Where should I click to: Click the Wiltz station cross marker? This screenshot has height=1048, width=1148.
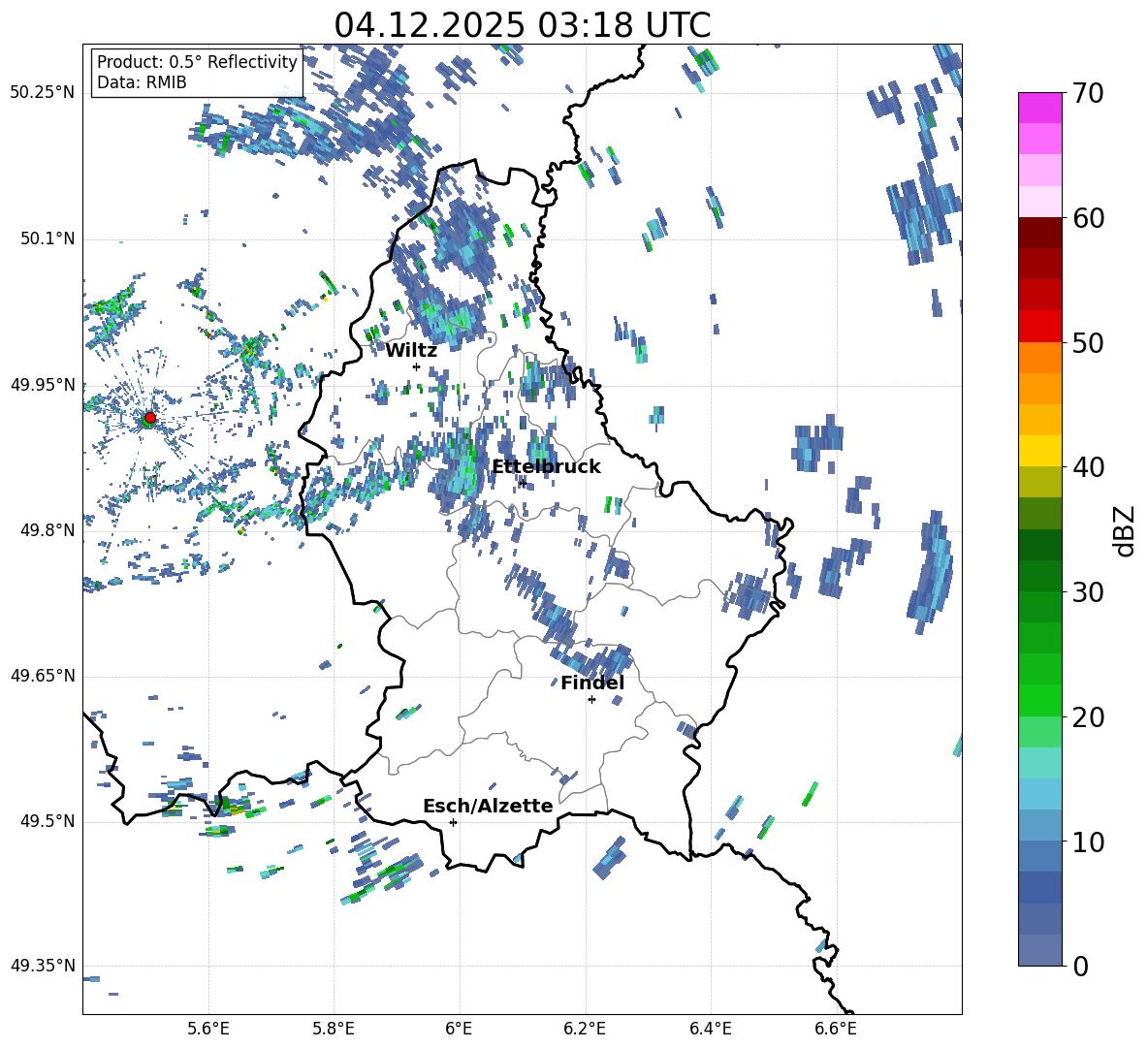pyautogui.click(x=417, y=366)
